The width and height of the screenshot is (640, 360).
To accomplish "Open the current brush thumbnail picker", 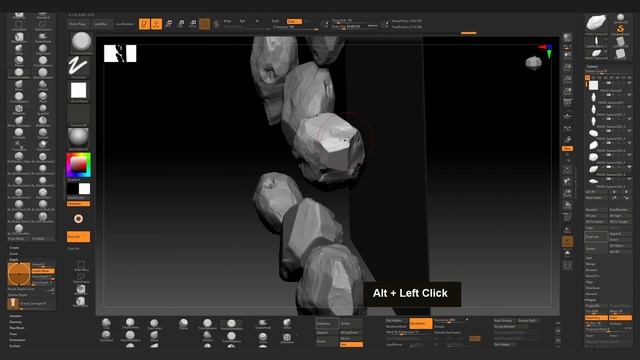I will pyautogui.click(x=81, y=42).
